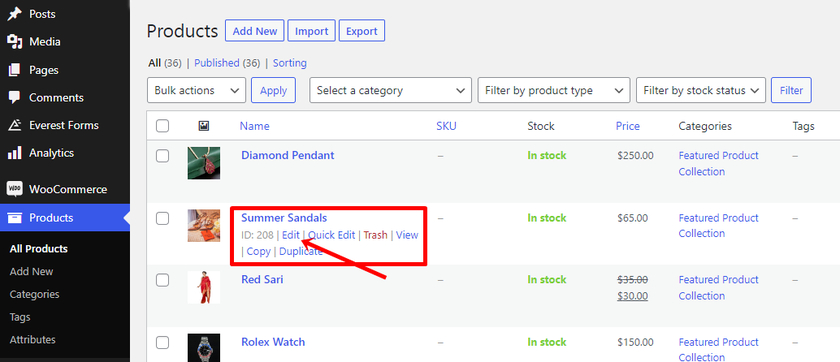This screenshot has width=840, height=362.
Task: Open Filter by stock status dropdown
Action: [x=701, y=90]
